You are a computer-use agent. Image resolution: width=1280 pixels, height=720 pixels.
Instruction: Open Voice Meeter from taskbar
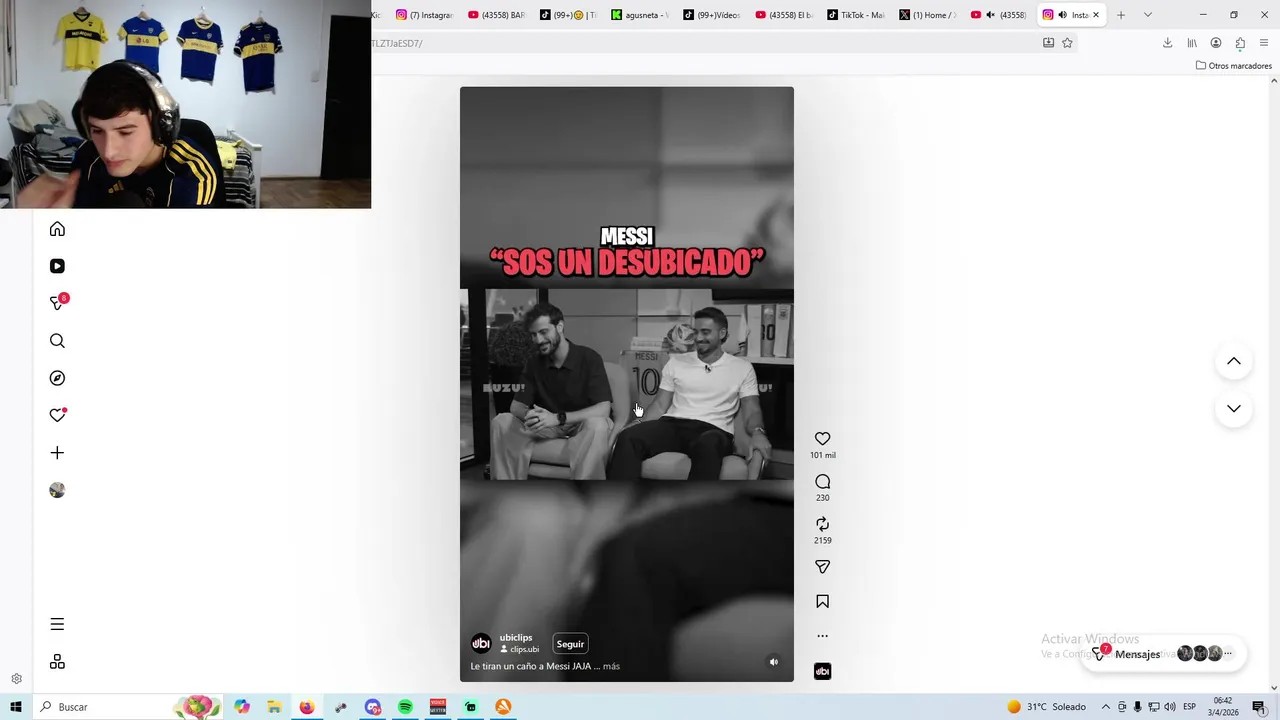click(438, 707)
